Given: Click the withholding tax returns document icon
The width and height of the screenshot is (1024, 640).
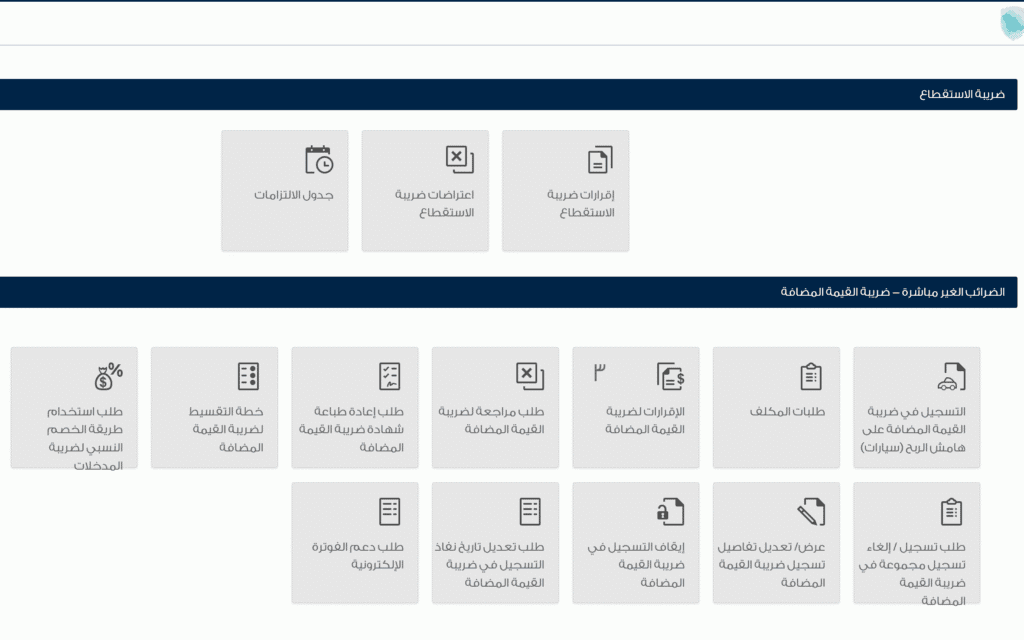Looking at the screenshot, I should click(599, 160).
